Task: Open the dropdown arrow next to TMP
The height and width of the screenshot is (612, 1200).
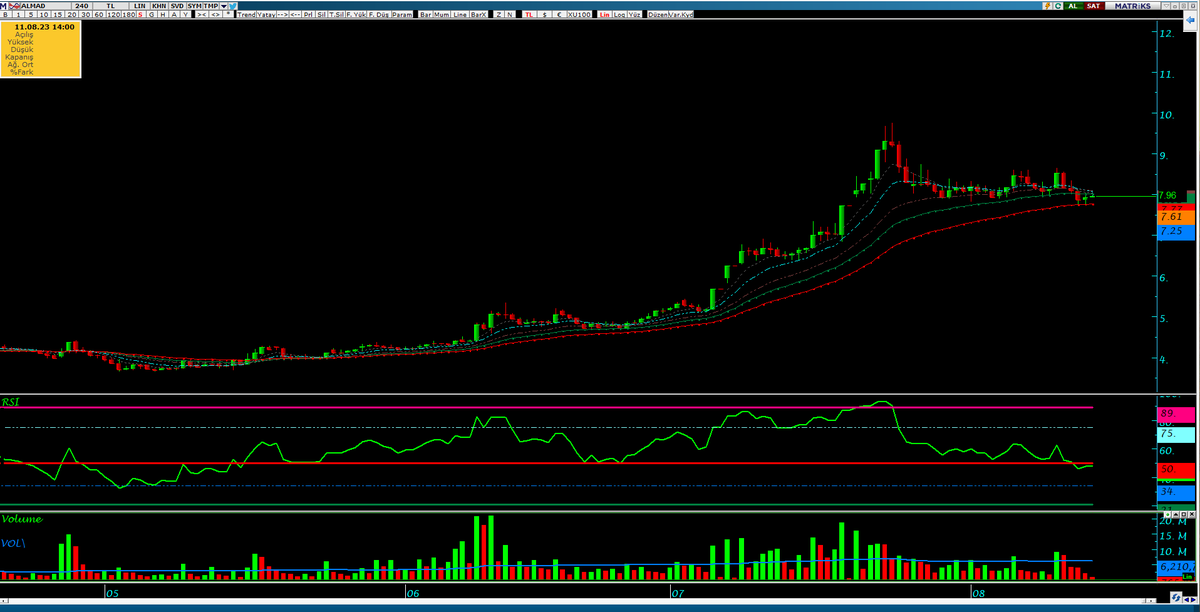Action: click(x=223, y=5)
